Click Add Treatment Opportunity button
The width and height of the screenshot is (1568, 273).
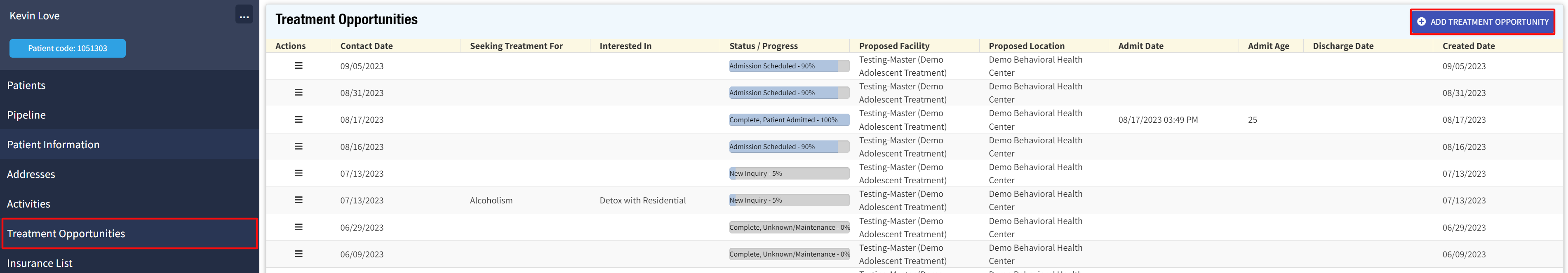point(1482,22)
